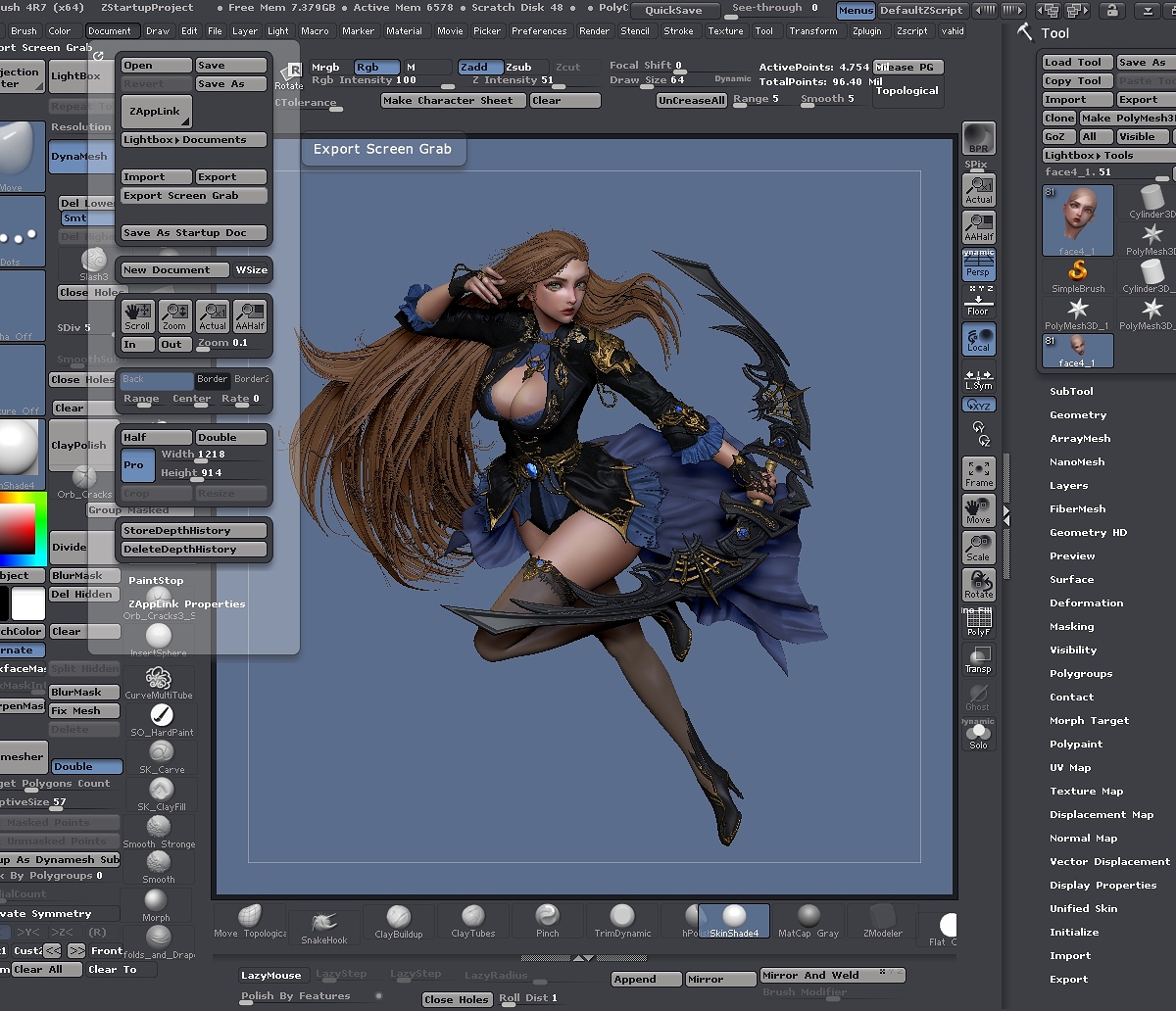
Task: Toggle Local transformations icon
Action: (978, 339)
